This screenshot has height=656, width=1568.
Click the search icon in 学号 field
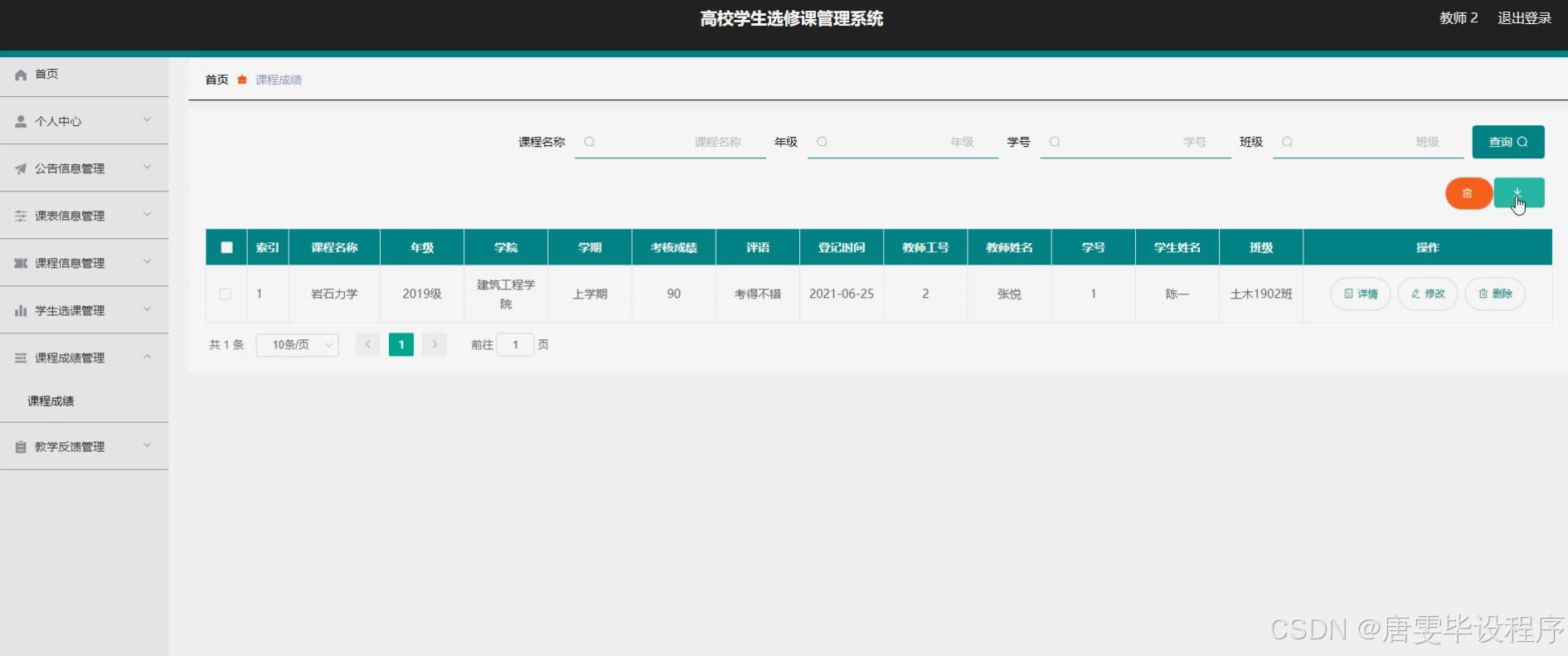point(1055,142)
